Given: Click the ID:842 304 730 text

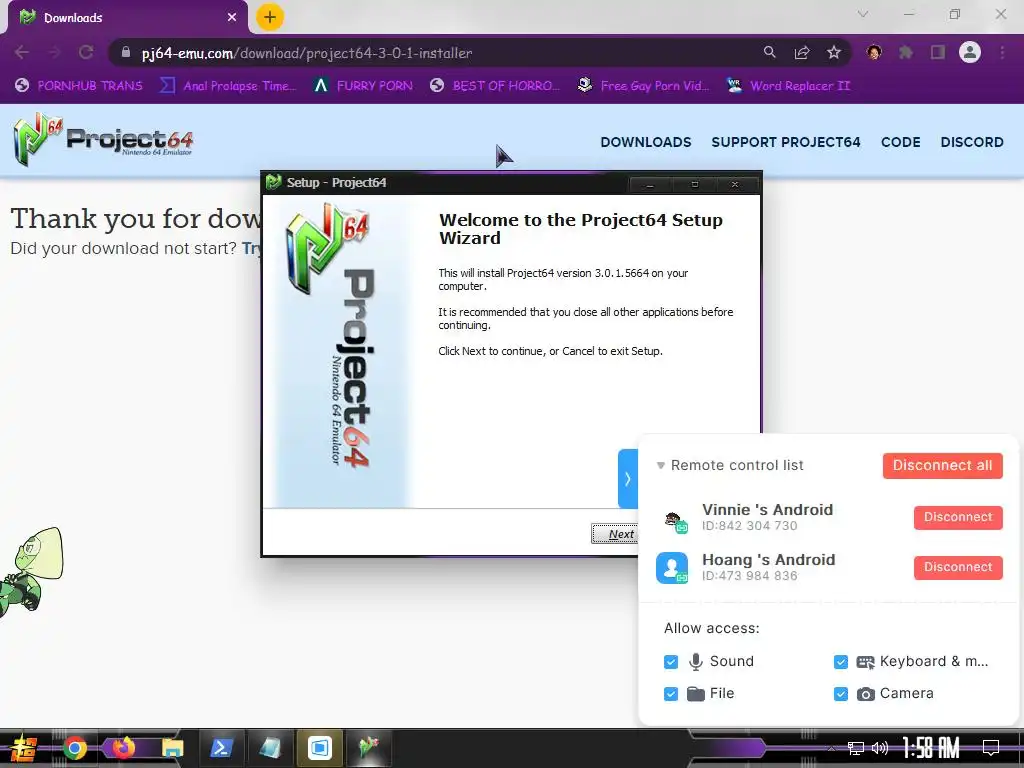Looking at the screenshot, I should tap(749, 526).
